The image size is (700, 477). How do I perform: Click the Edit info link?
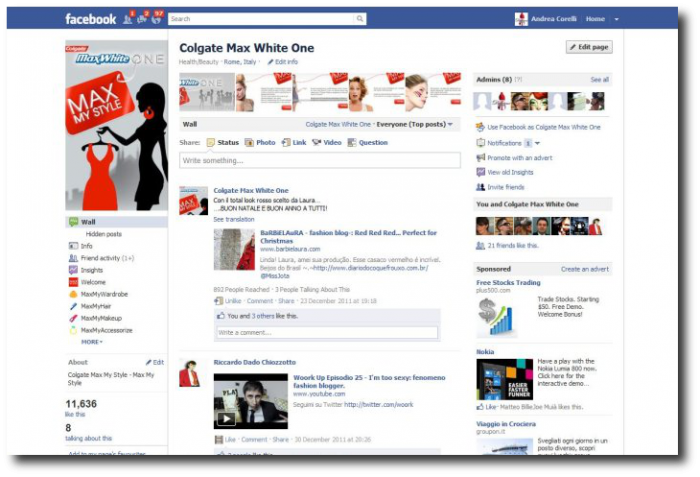(283, 62)
